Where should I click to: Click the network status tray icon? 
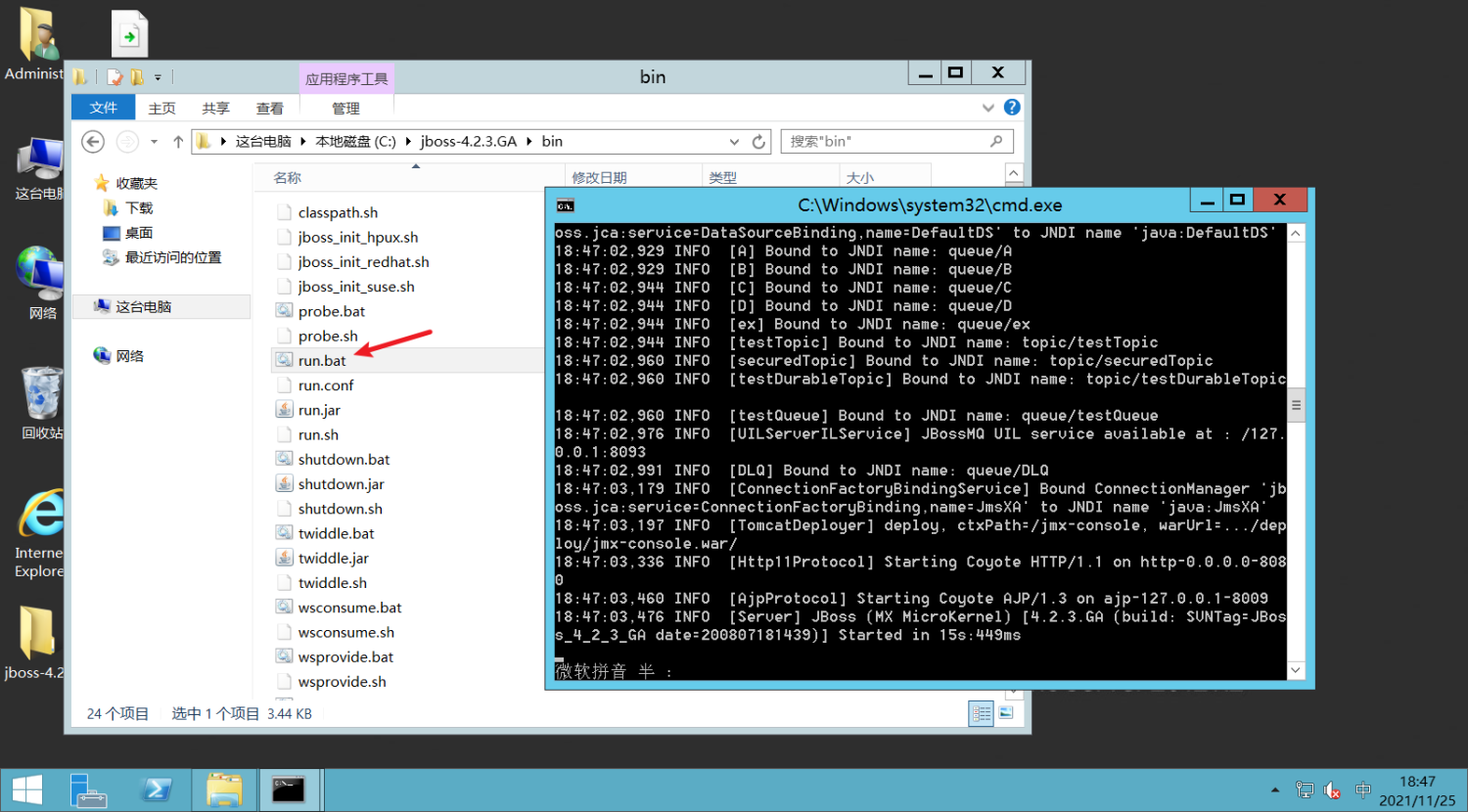pyautogui.click(x=1305, y=789)
